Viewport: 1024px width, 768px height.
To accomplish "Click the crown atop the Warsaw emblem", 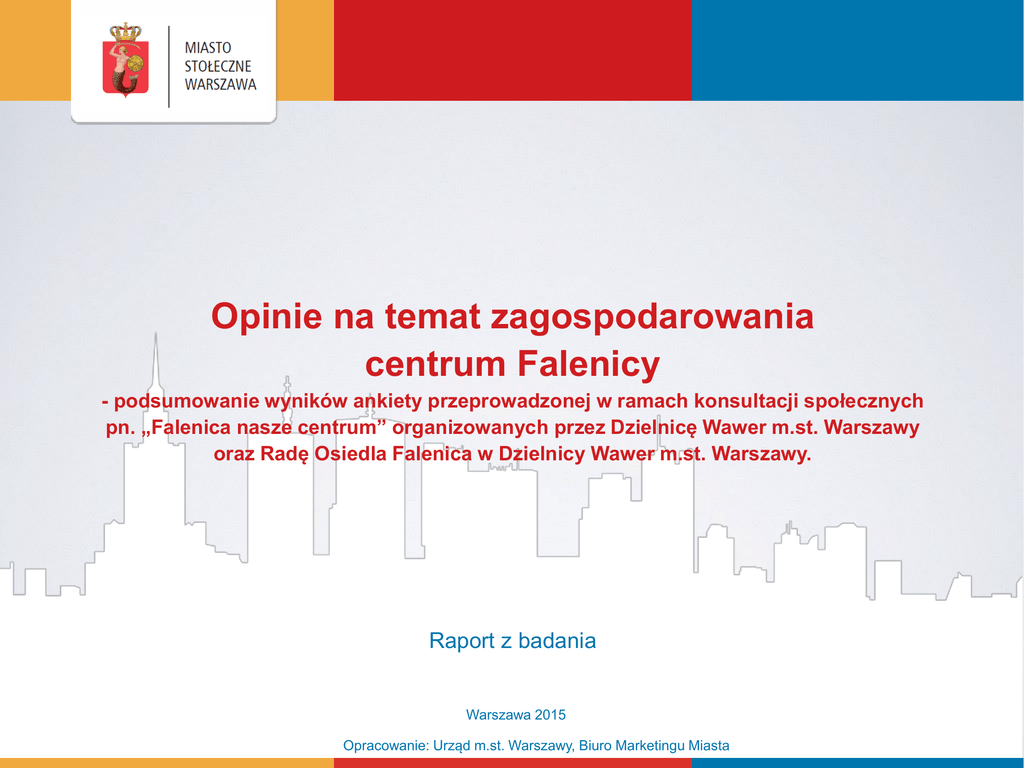I will (x=125, y=33).
